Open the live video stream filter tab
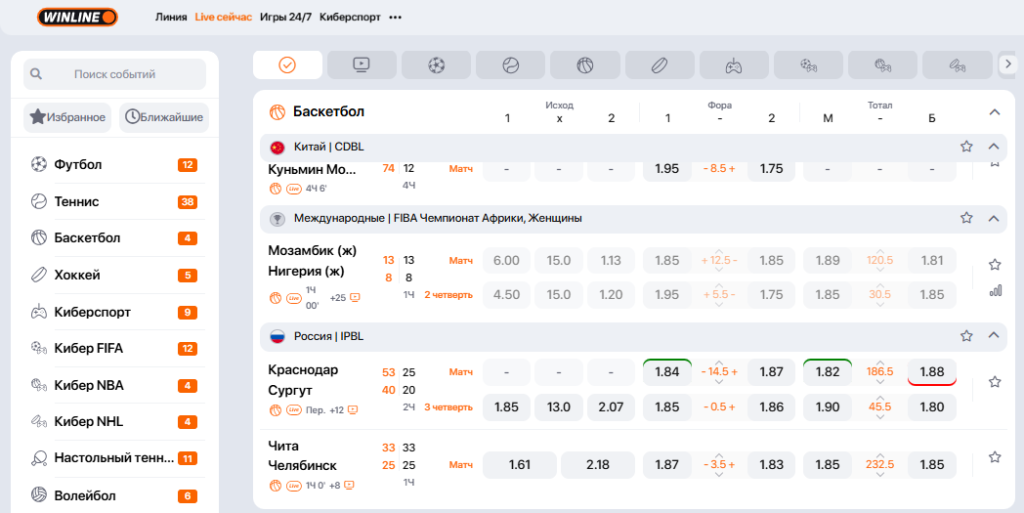The height and width of the screenshot is (513, 1024). [x=362, y=65]
